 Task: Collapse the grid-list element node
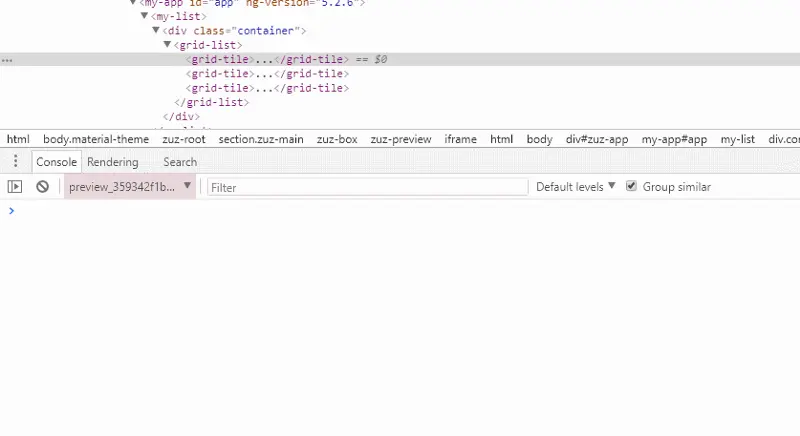pos(167,45)
